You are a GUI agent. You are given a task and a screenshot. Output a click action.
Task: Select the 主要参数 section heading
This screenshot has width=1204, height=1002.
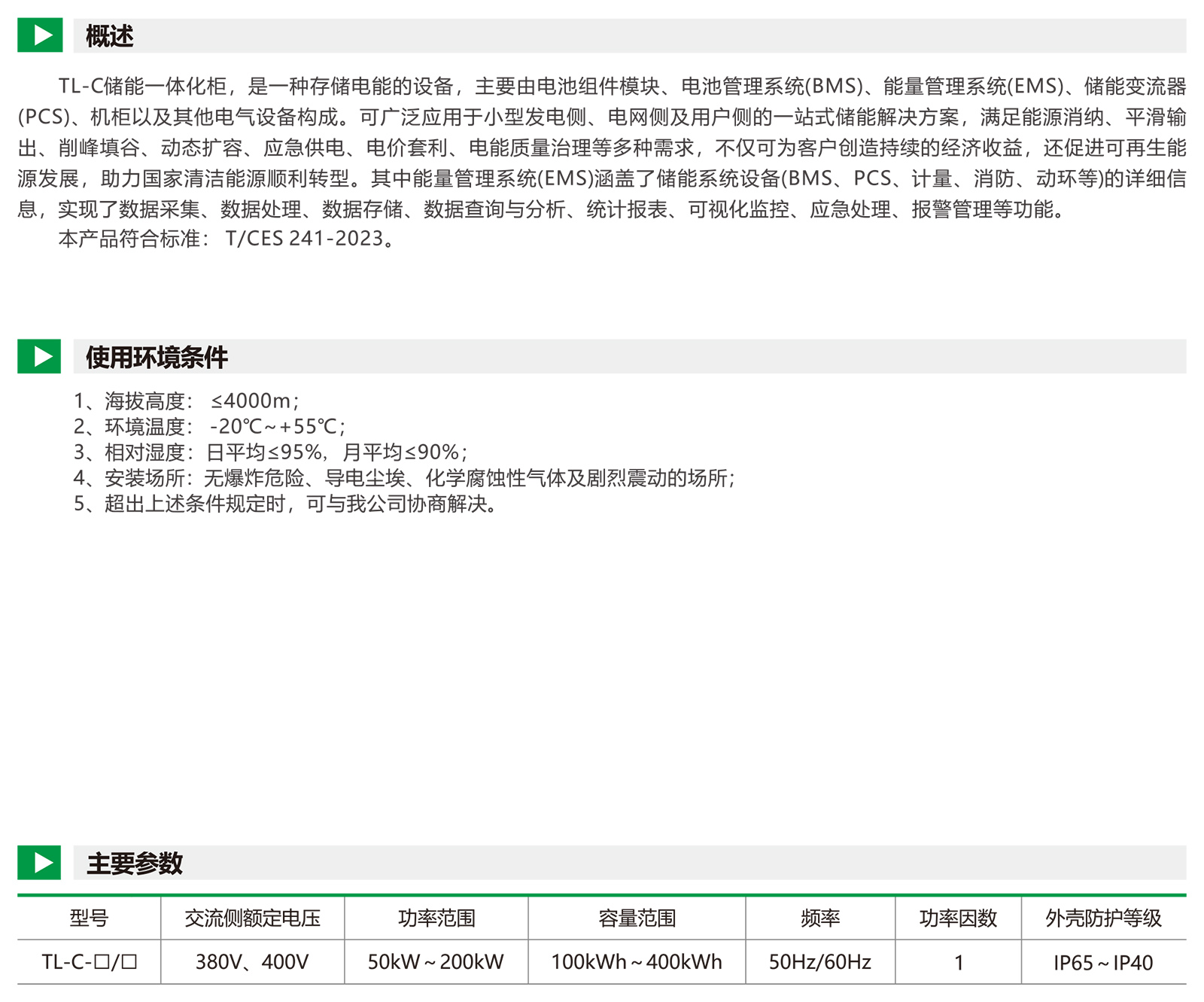pos(135,863)
